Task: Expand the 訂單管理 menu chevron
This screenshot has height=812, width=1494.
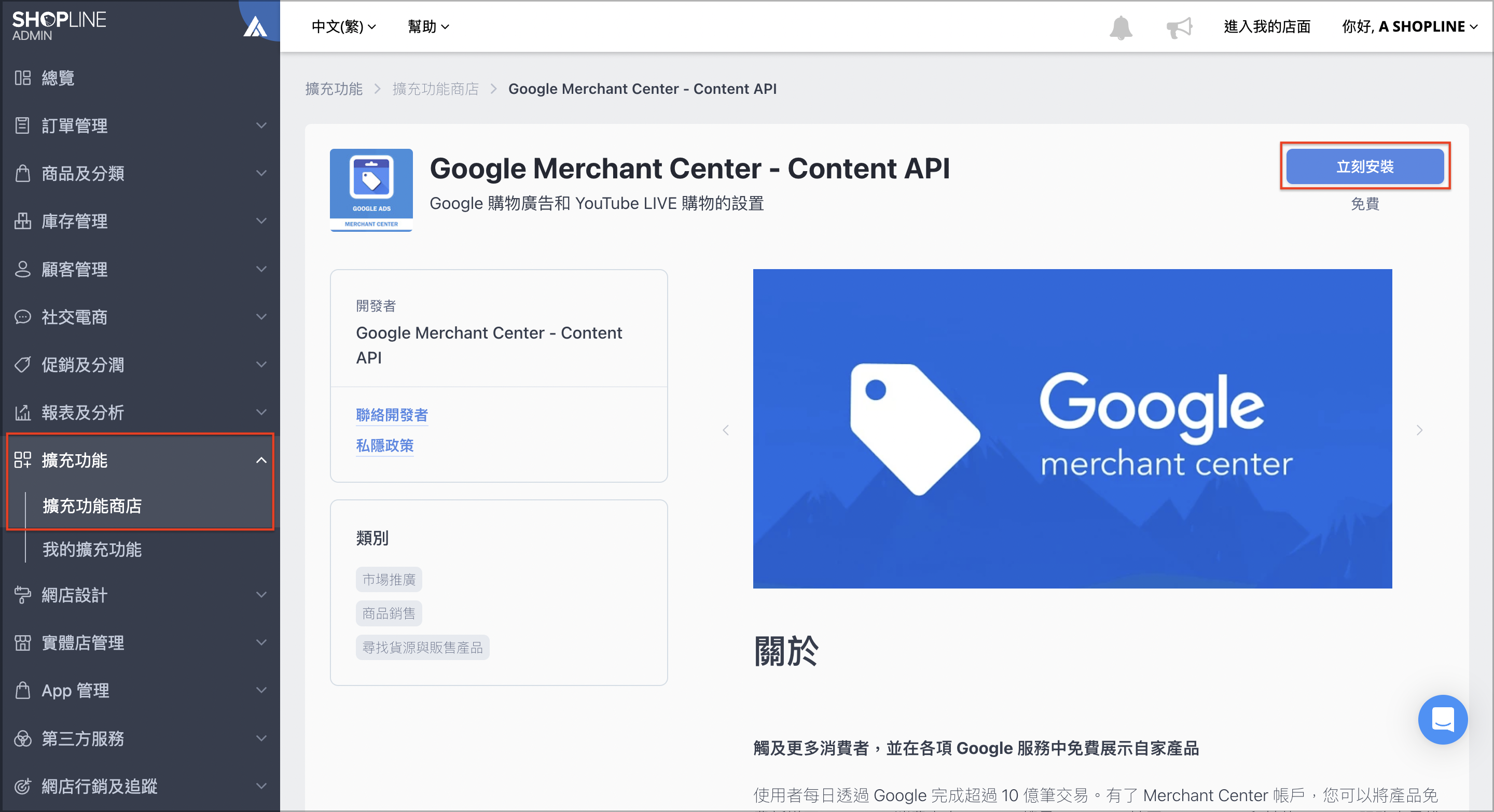Action: [261, 125]
